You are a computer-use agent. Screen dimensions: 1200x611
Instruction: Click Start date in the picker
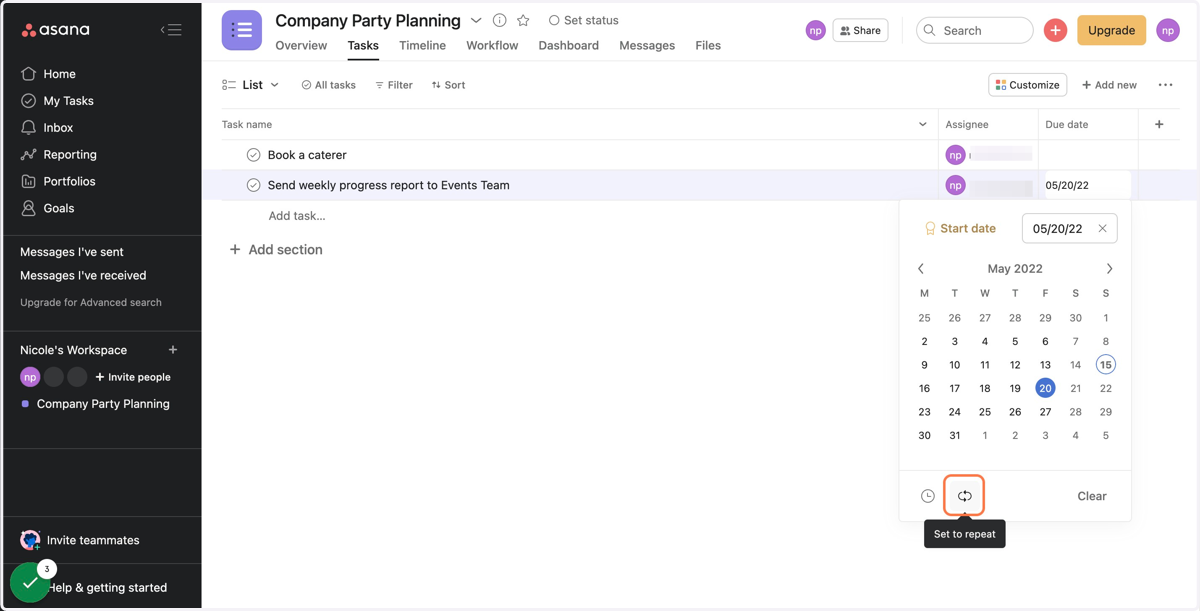(x=960, y=229)
